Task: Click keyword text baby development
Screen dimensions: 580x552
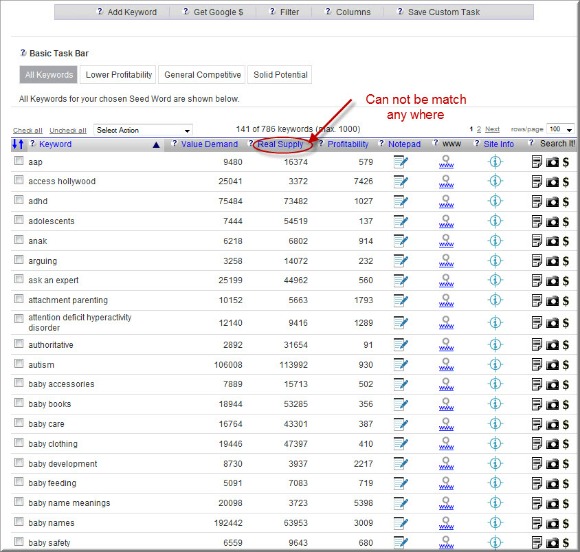Action: pos(63,464)
